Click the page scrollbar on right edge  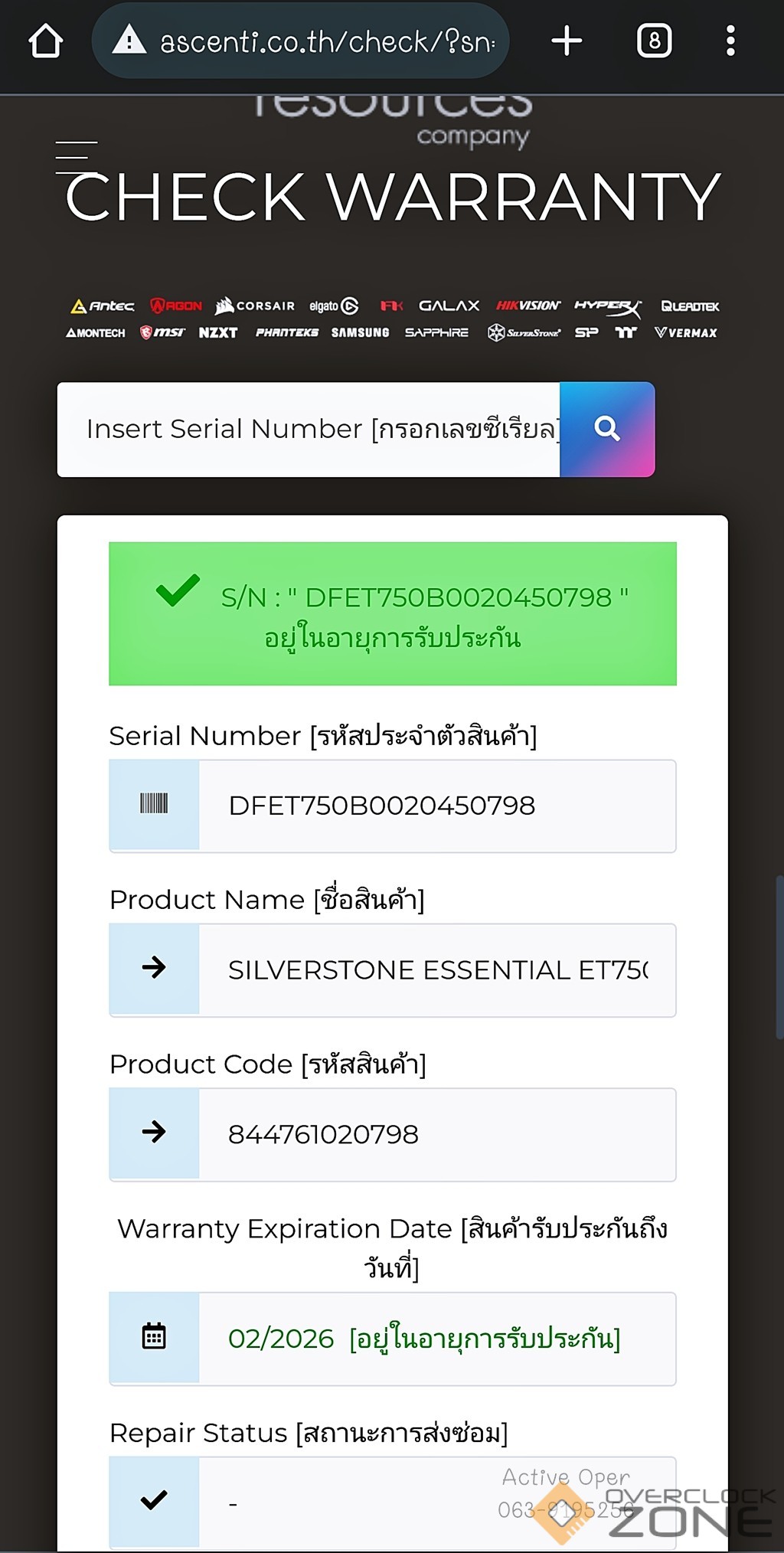[779, 957]
